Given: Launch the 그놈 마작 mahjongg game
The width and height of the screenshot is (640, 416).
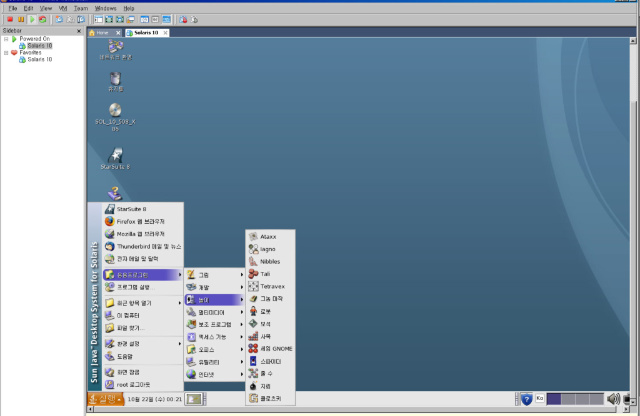Looking at the screenshot, I should pyautogui.click(x=270, y=299).
